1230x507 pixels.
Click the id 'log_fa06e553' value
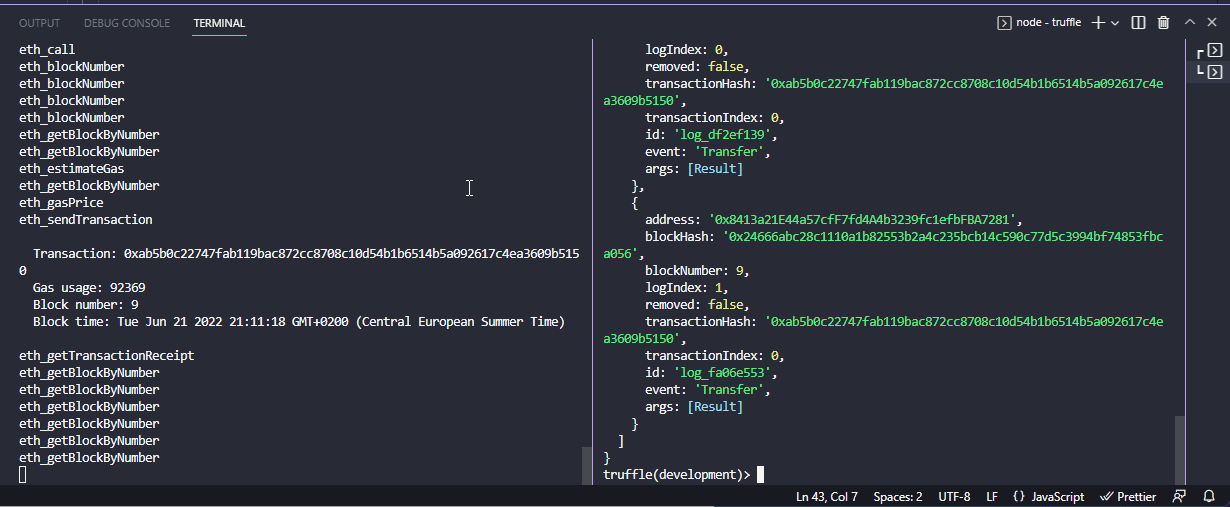tap(721, 372)
